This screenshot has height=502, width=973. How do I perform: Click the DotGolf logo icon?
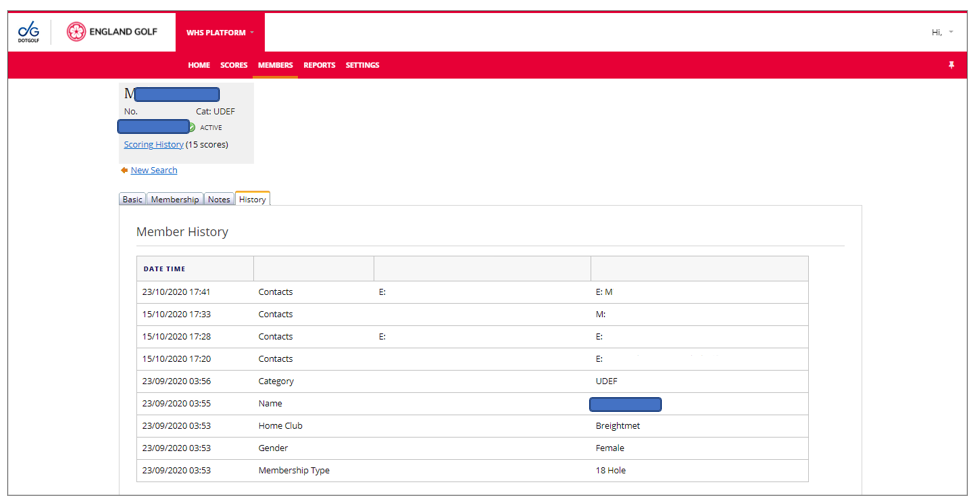pos(29,32)
